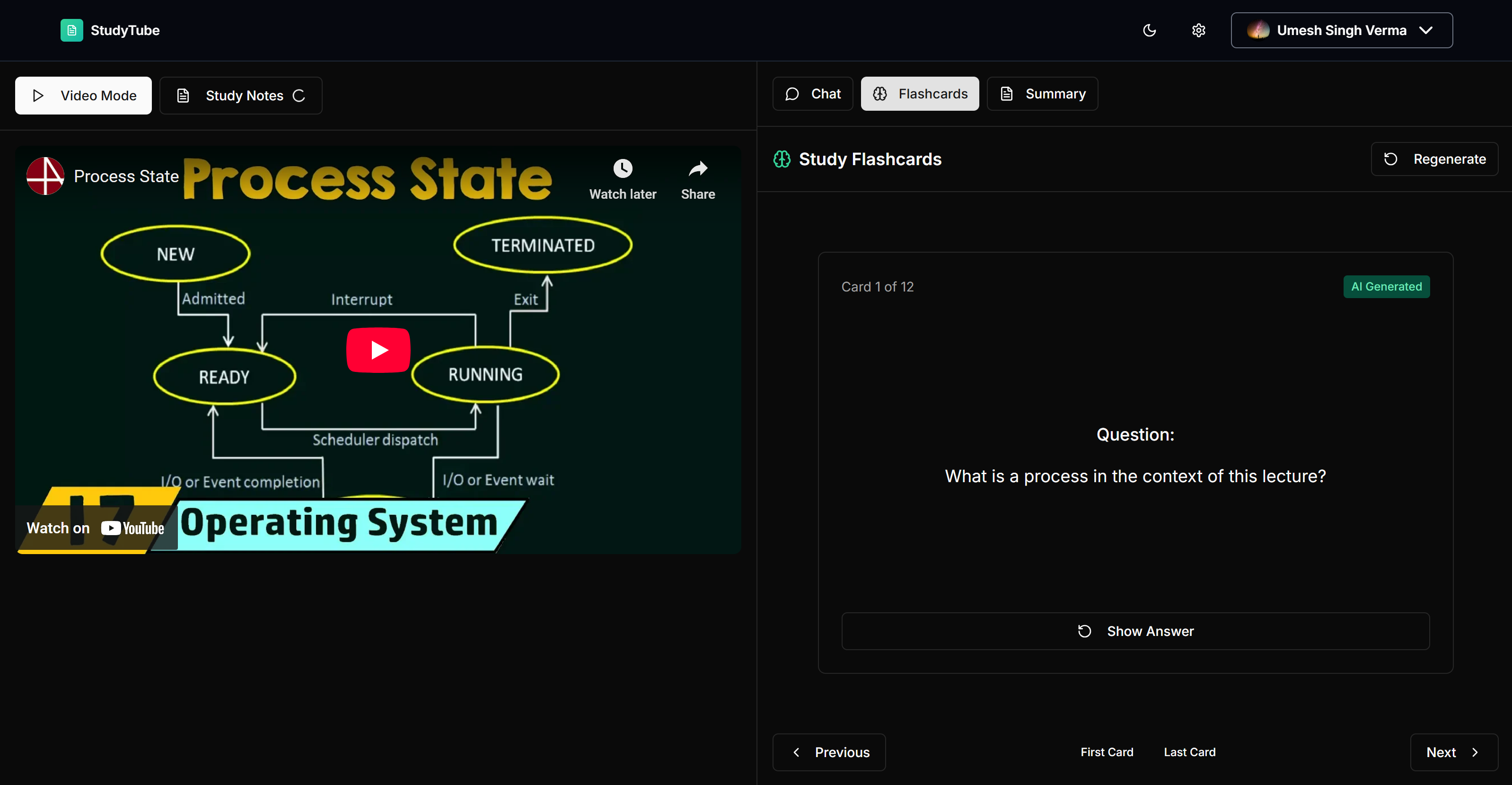Jump to First Card
Viewport: 1512px width, 785px height.
[1107, 752]
